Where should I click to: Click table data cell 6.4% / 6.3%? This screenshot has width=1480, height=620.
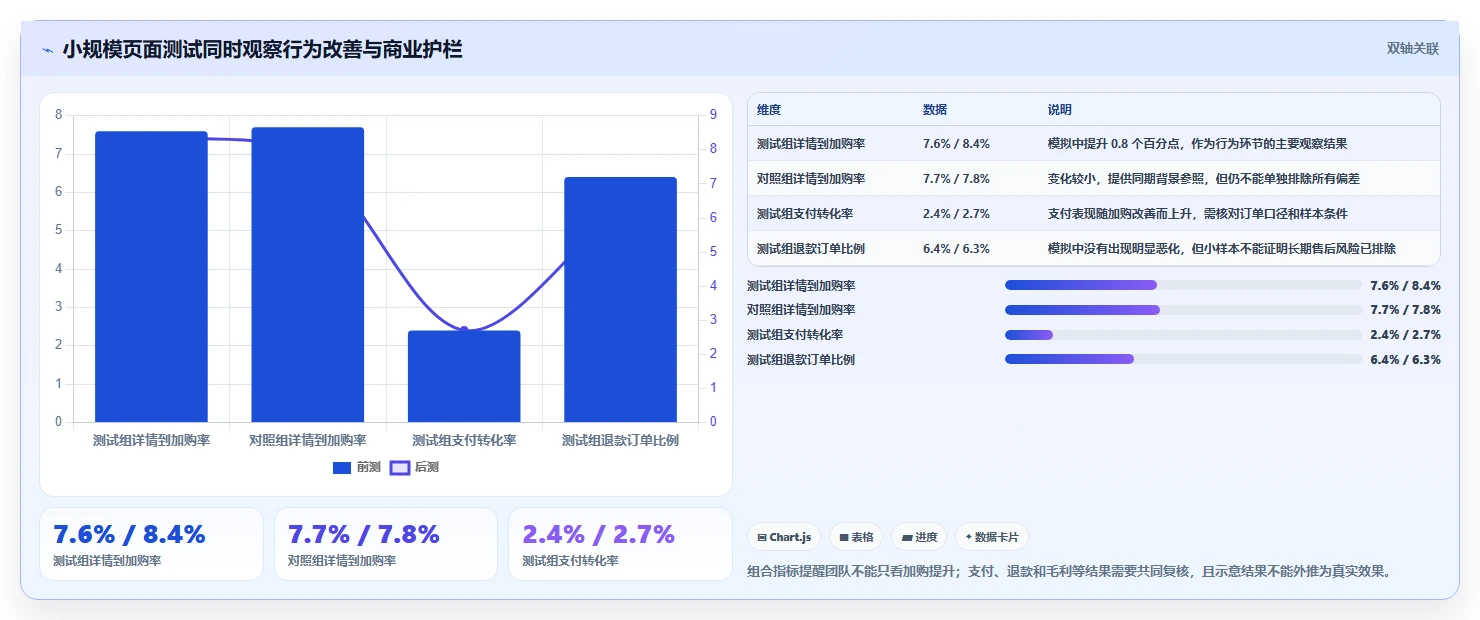[956, 249]
